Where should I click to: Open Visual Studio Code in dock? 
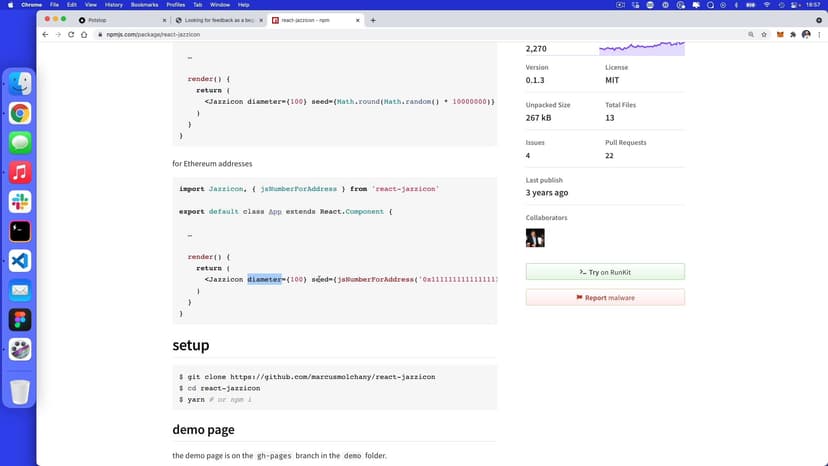coord(20,261)
